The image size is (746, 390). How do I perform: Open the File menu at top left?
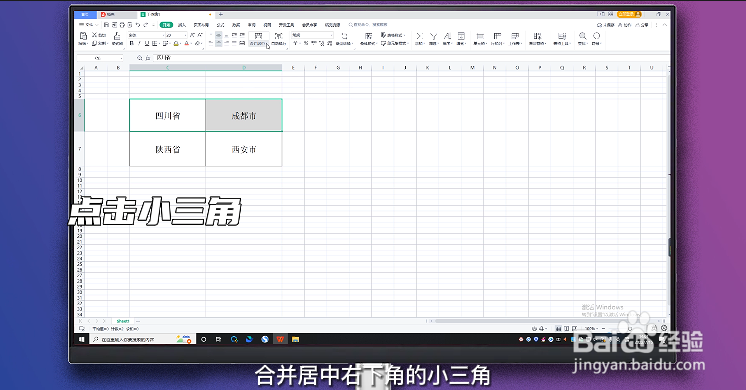88,25
